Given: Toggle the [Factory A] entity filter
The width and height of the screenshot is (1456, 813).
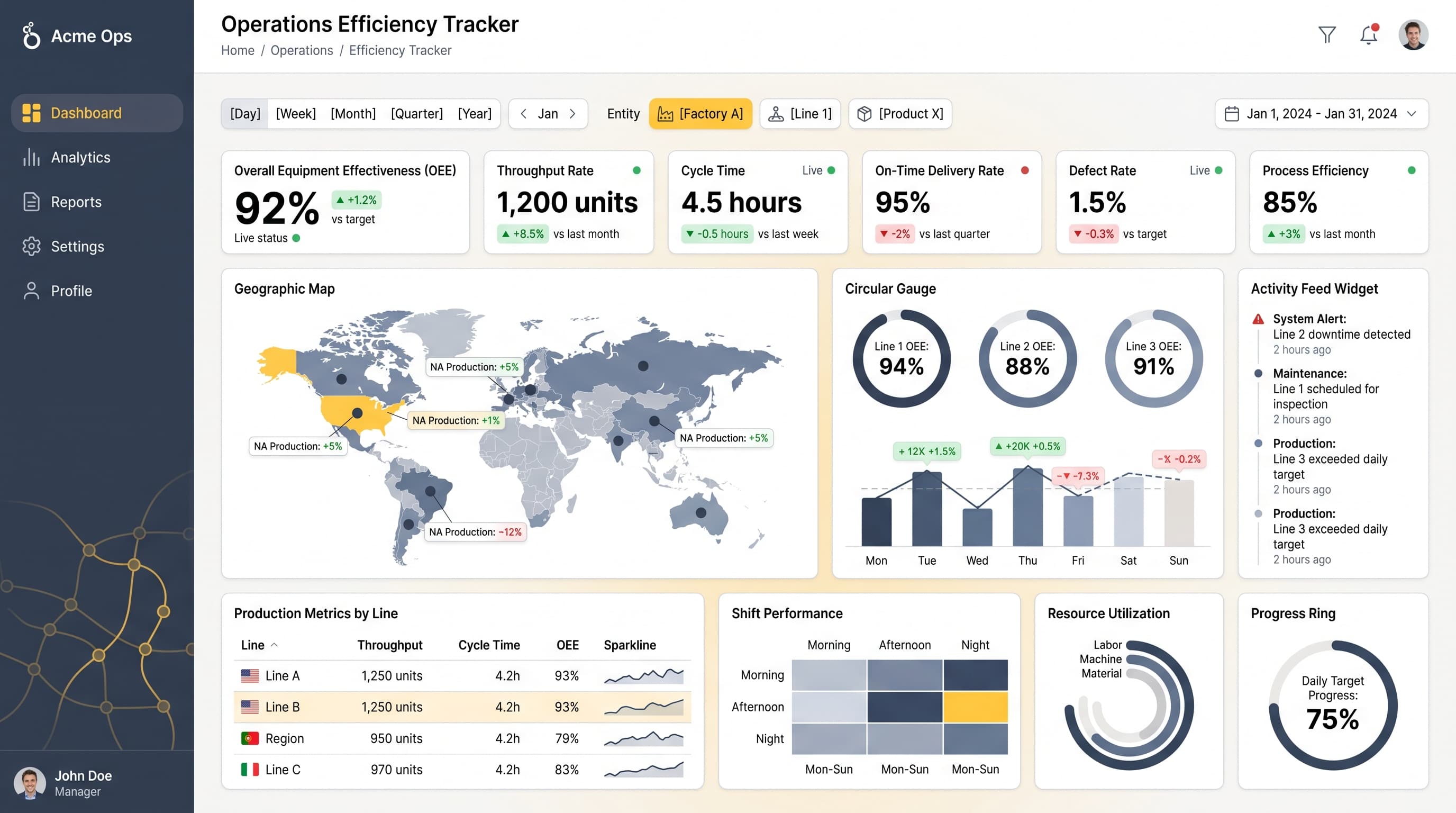Looking at the screenshot, I should [x=700, y=114].
